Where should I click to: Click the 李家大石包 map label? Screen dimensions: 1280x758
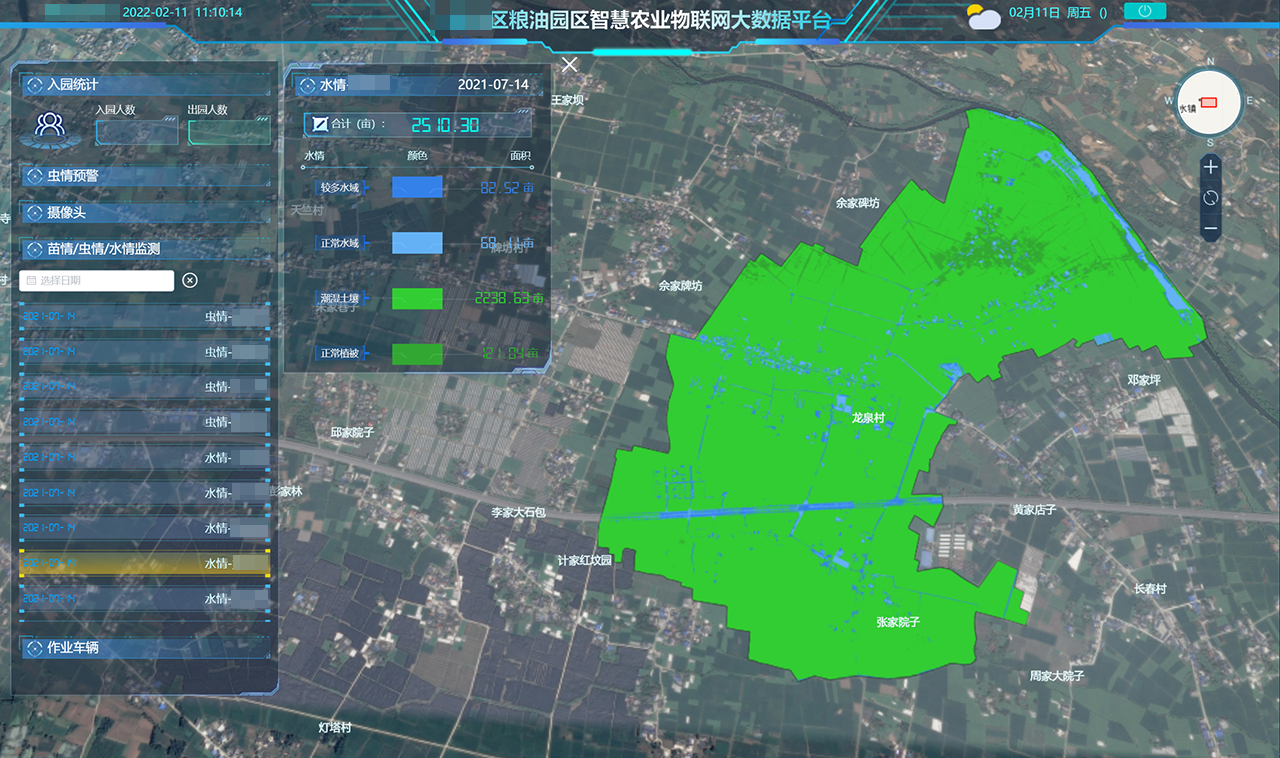coord(518,512)
